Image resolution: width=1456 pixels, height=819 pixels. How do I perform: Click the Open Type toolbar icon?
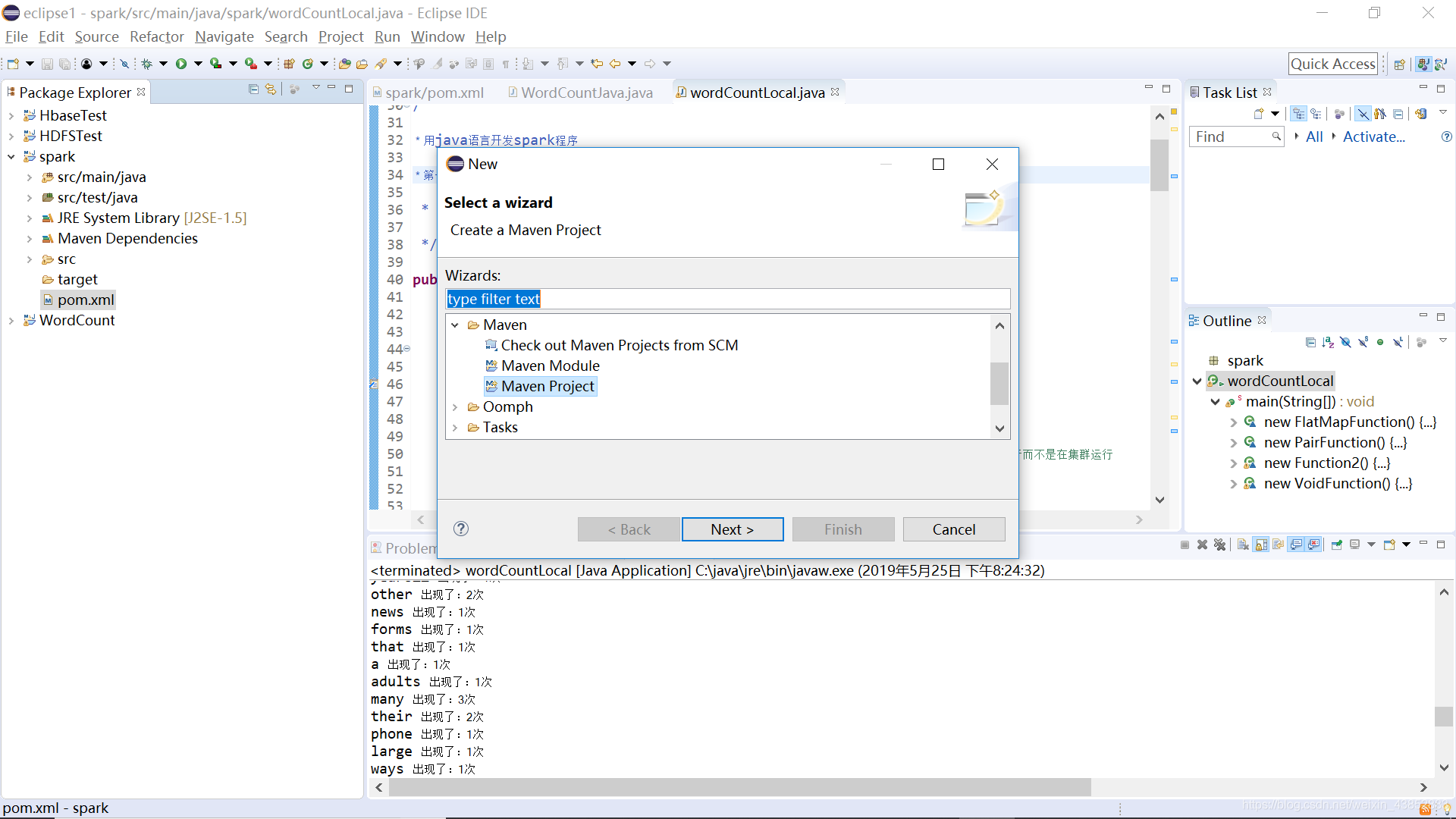click(344, 64)
